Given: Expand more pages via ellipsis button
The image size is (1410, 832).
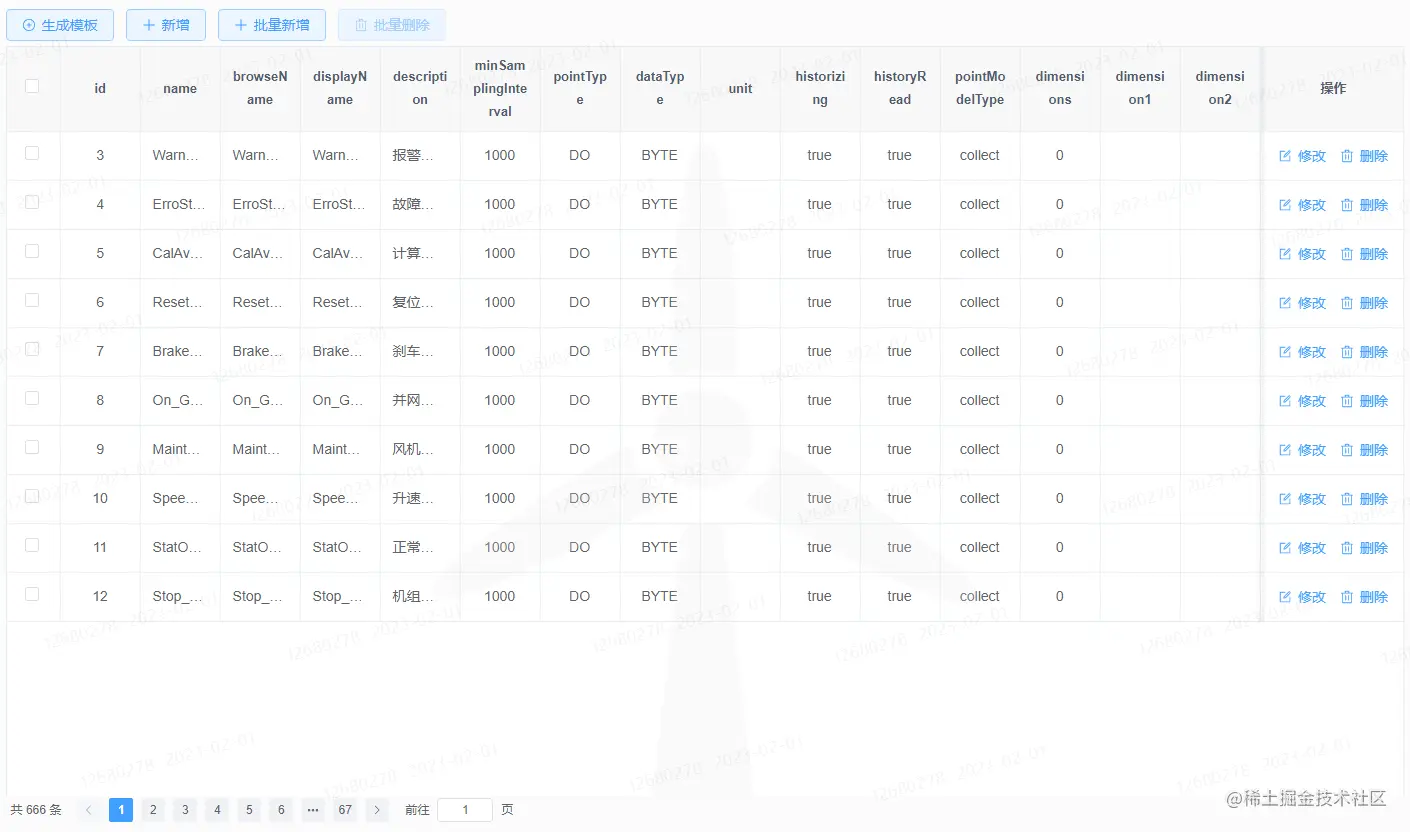Looking at the screenshot, I should coord(313,810).
